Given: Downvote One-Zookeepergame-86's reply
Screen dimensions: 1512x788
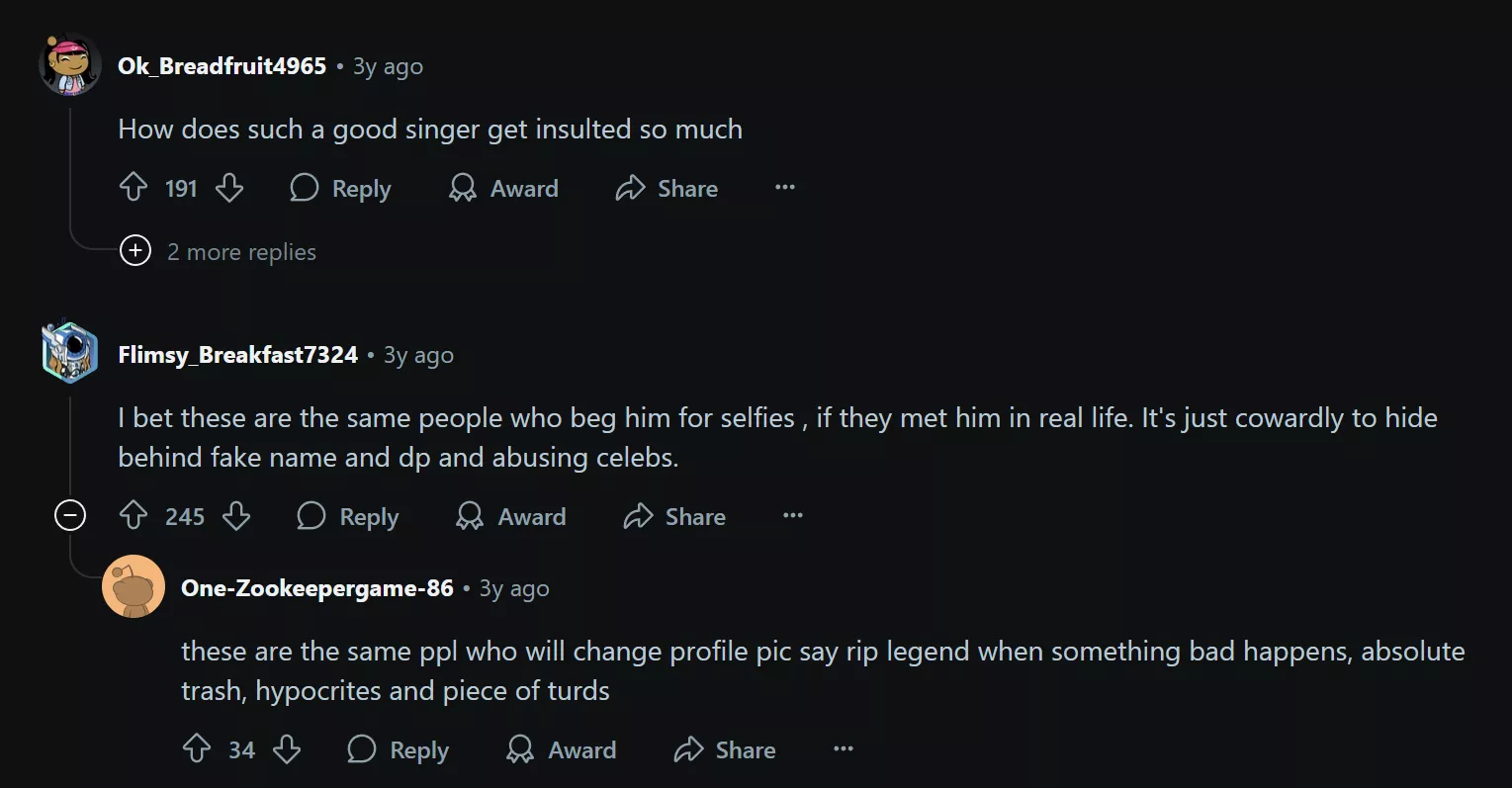Looking at the screenshot, I should (287, 749).
